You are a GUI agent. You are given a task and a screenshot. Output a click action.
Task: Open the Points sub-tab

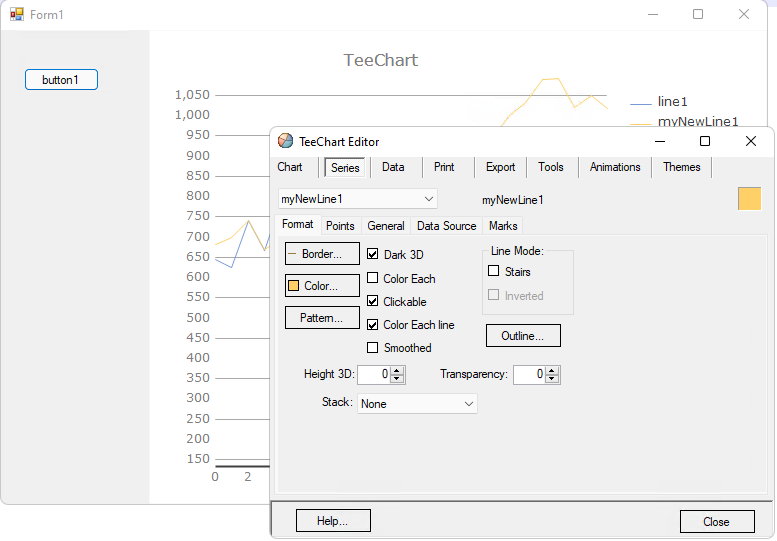pyautogui.click(x=340, y=226)
